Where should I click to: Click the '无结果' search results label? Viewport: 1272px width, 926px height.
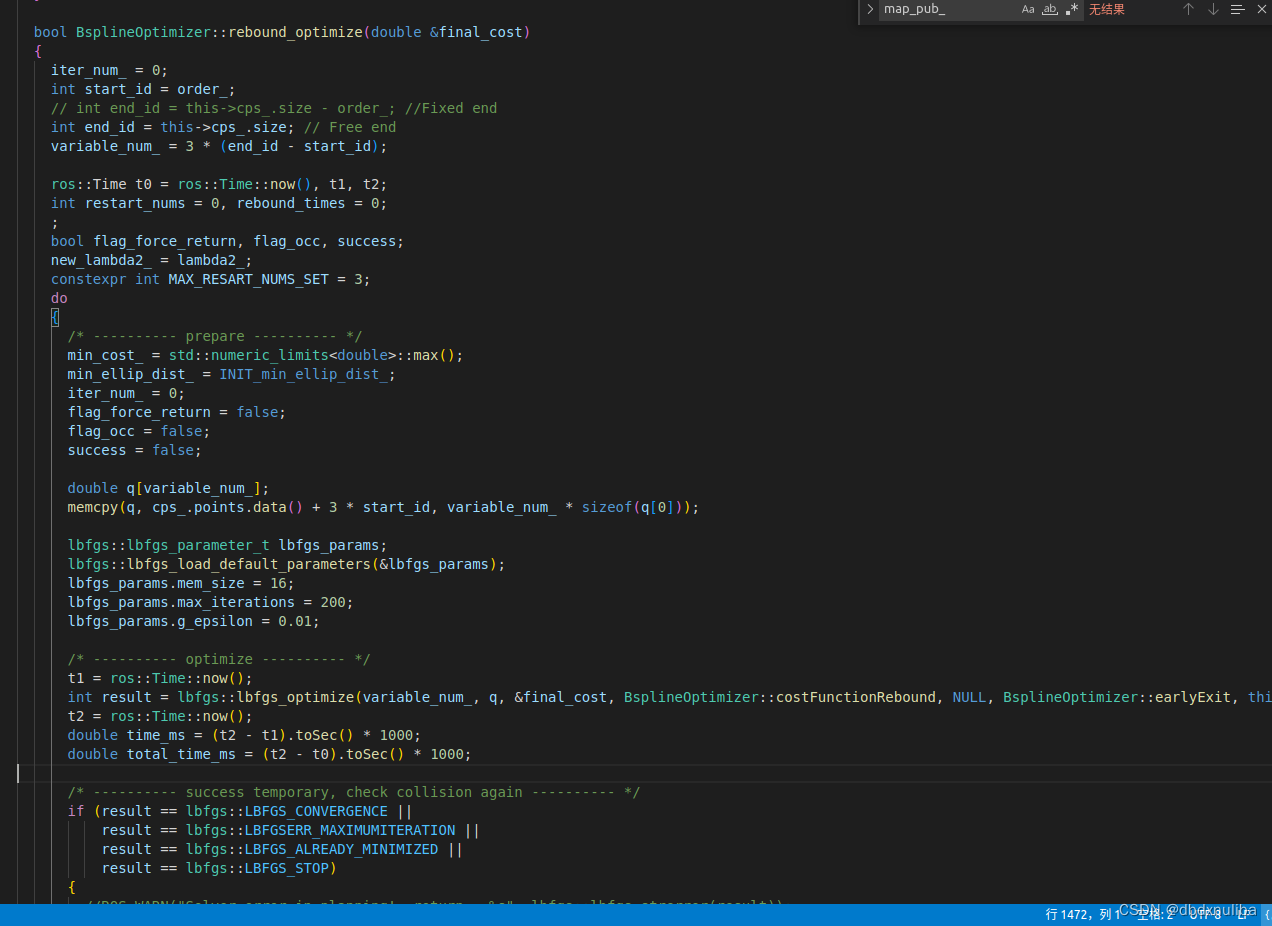coord(1105,10)
